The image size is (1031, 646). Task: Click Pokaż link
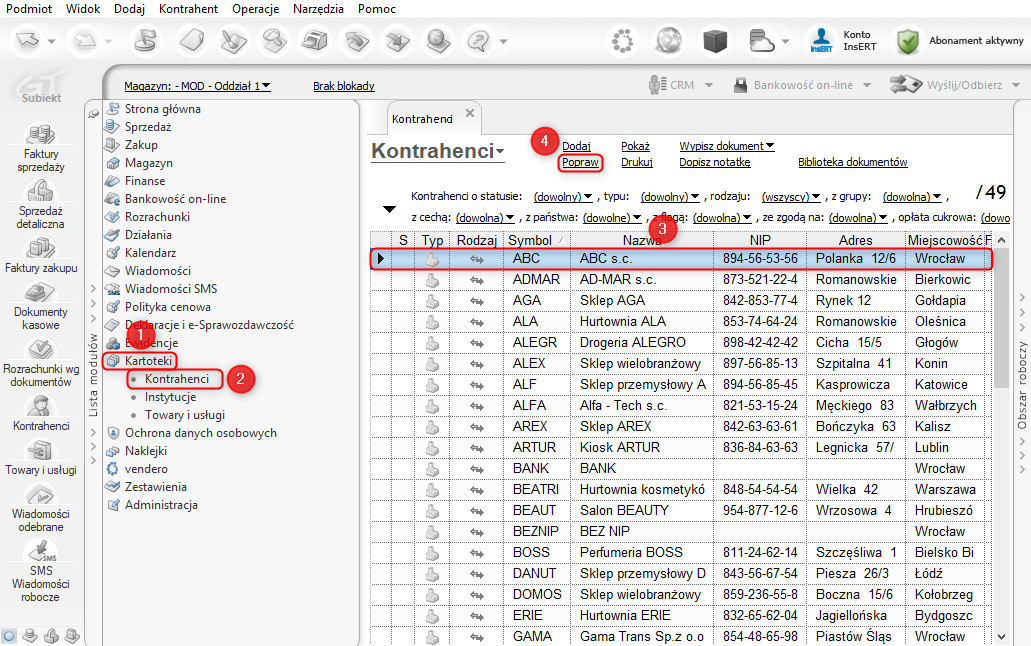(x=635, y=146)
